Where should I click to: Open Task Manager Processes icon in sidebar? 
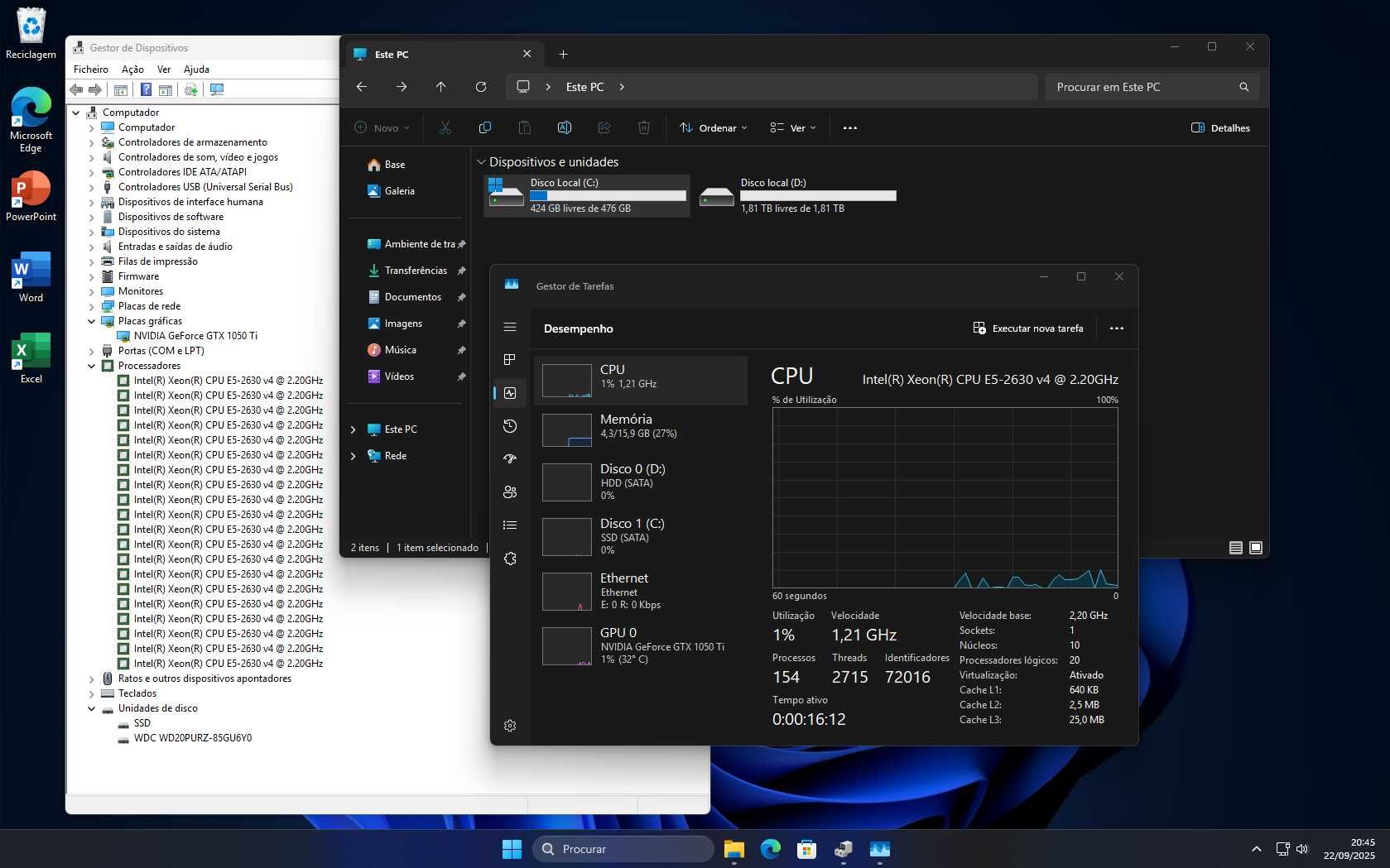(x=510, y=359)
